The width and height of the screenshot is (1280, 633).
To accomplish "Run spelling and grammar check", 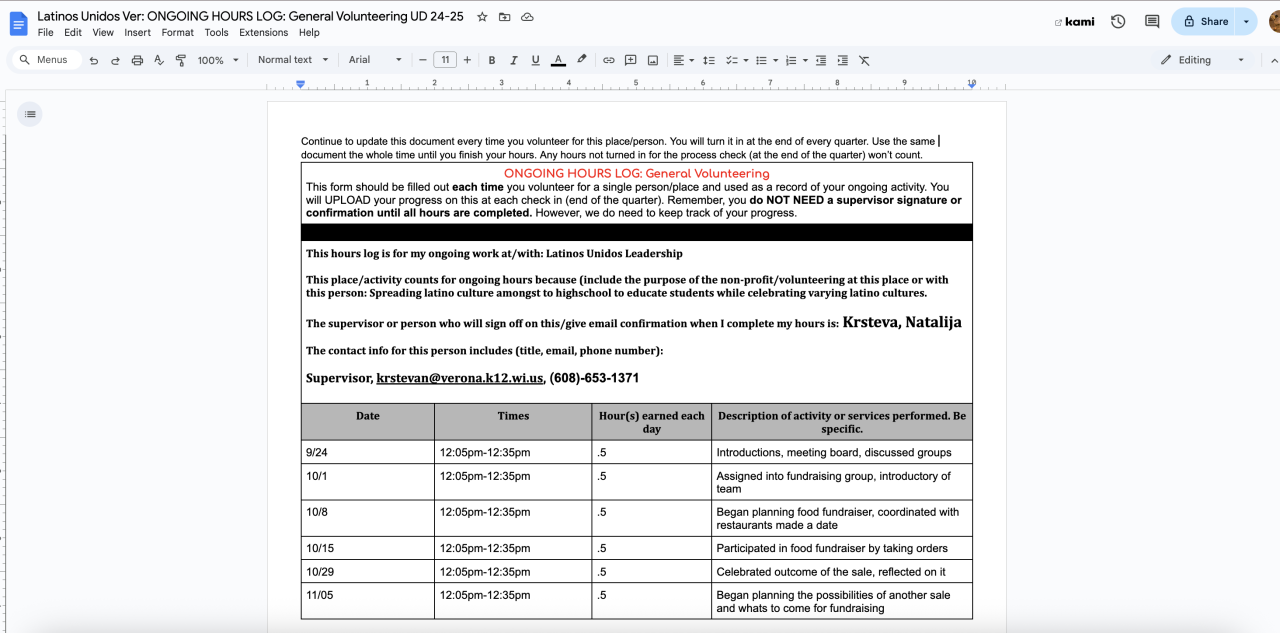I will click(x=159, y=60).
